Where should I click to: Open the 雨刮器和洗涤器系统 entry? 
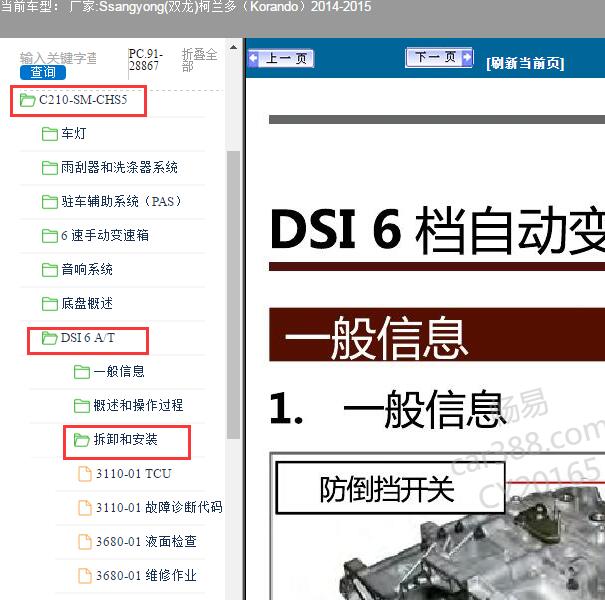coord(119,167)
